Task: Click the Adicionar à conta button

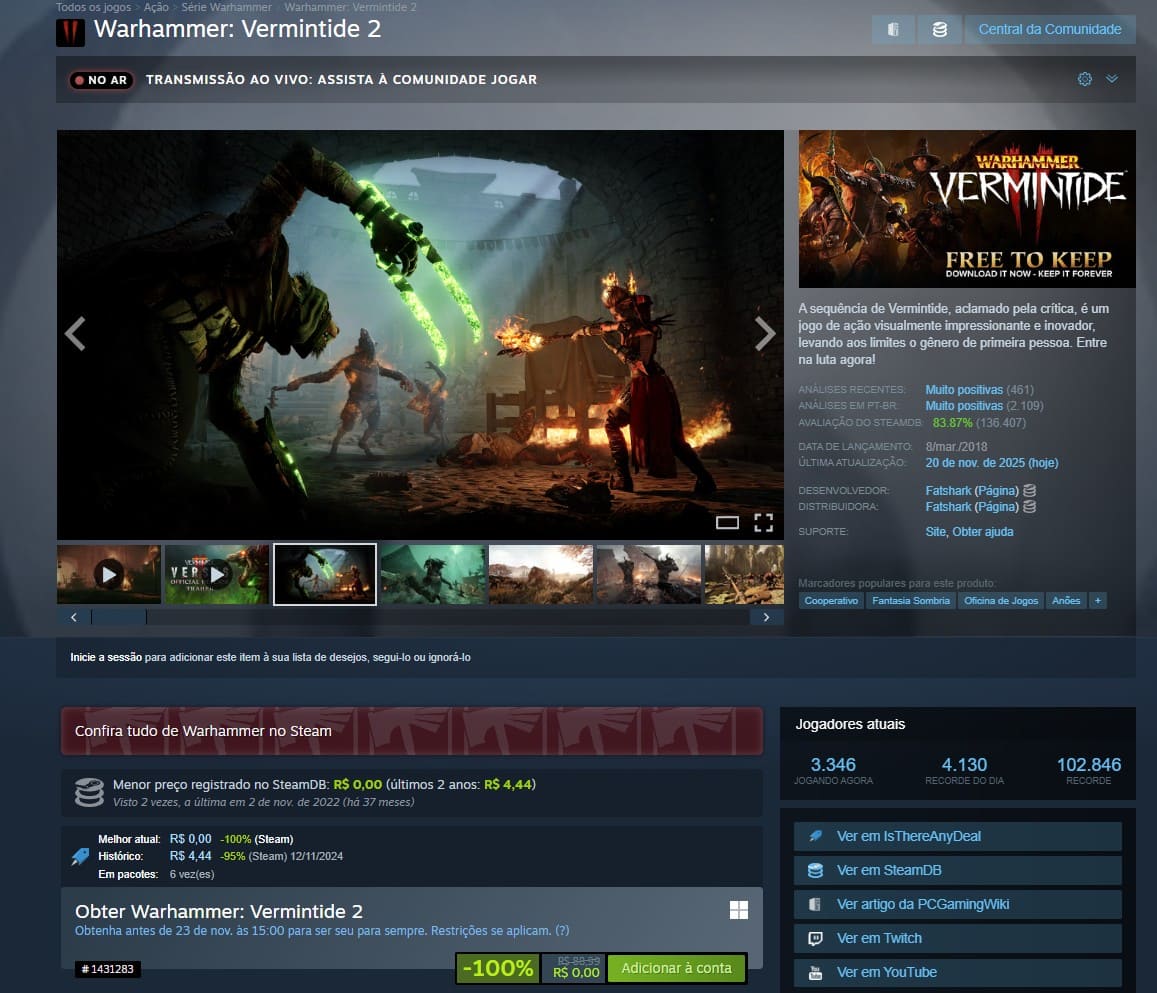Action: (x=676, y=968)
